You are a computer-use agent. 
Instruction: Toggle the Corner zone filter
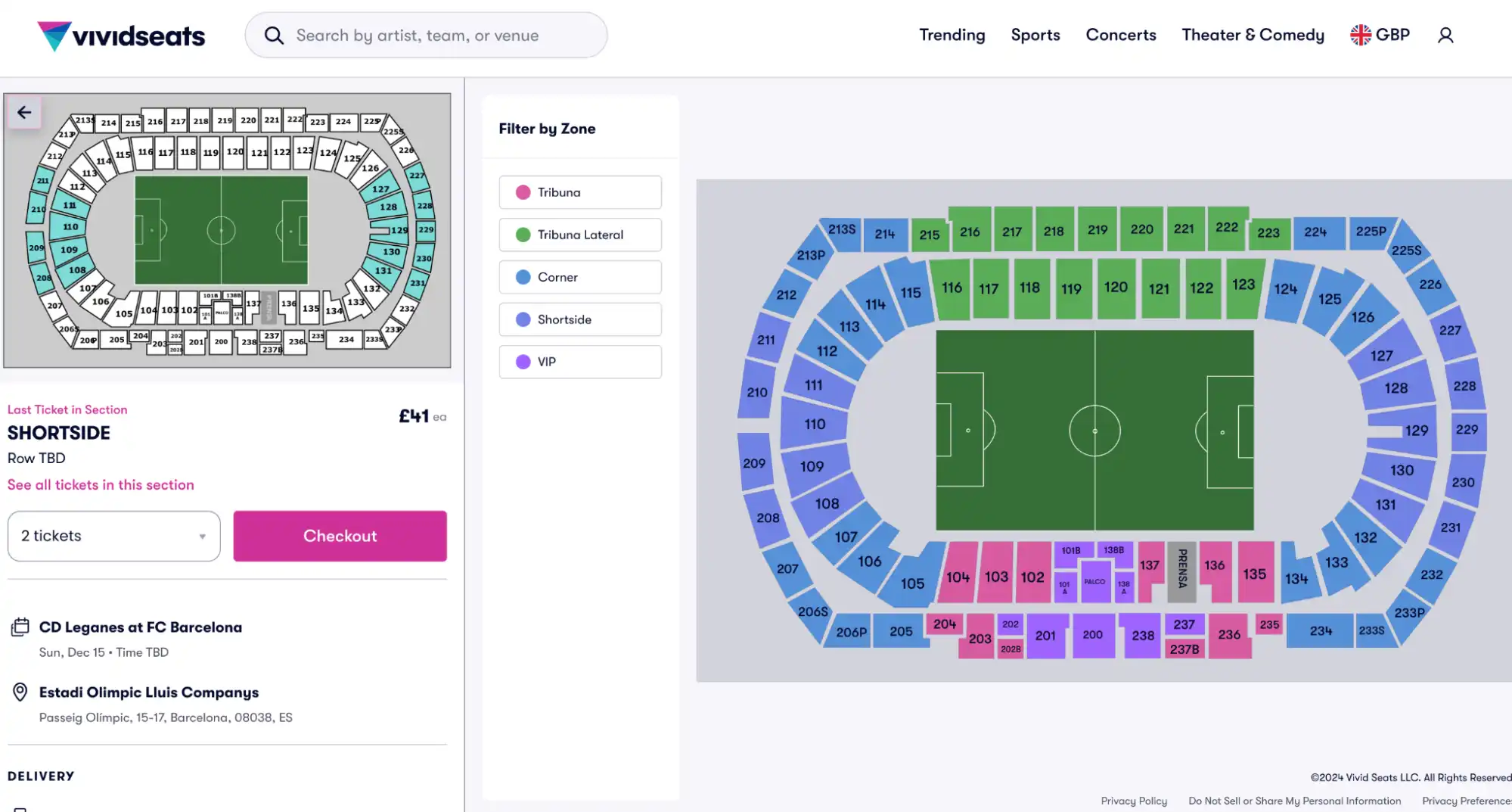579,277
